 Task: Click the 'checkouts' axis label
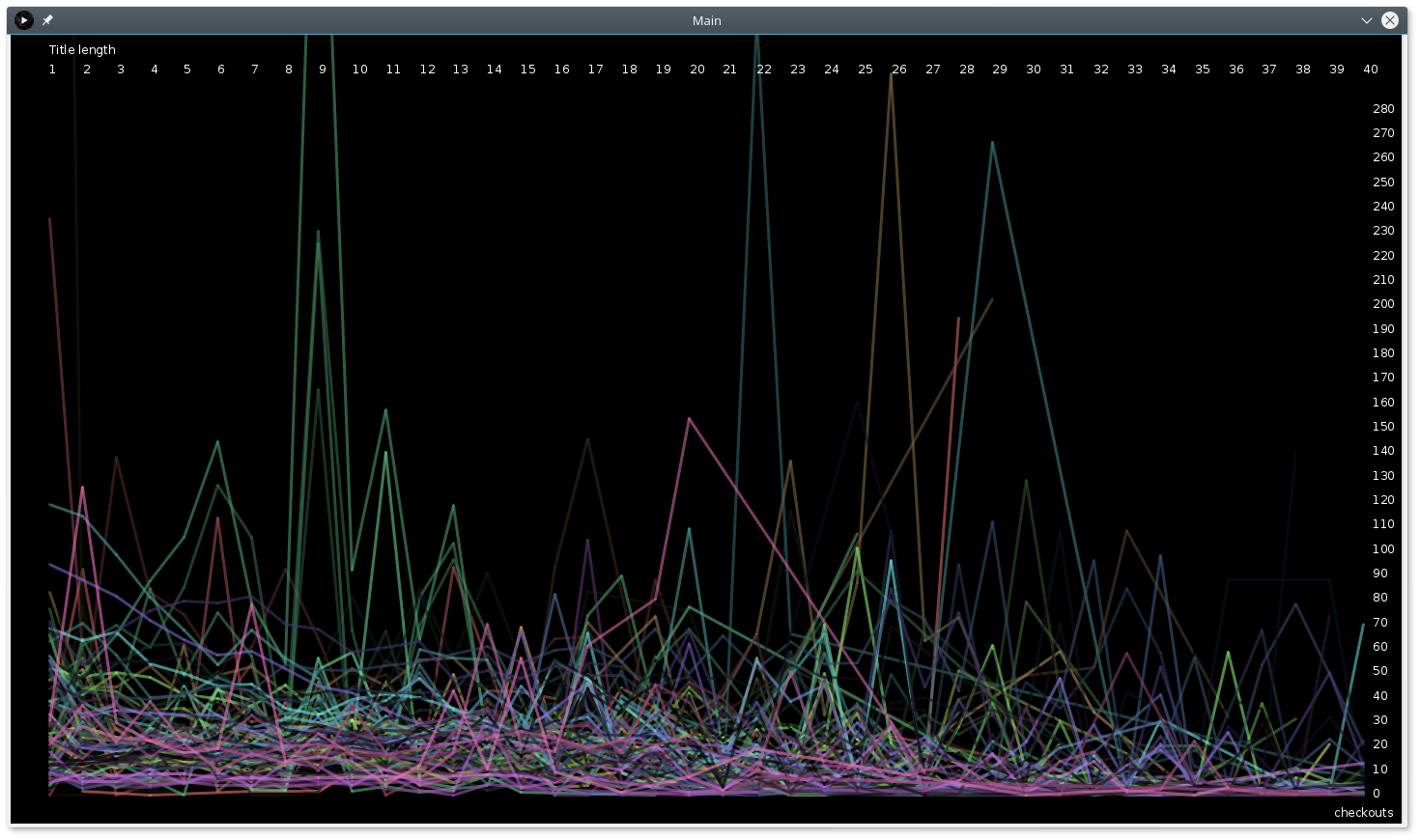point(1363,813)
